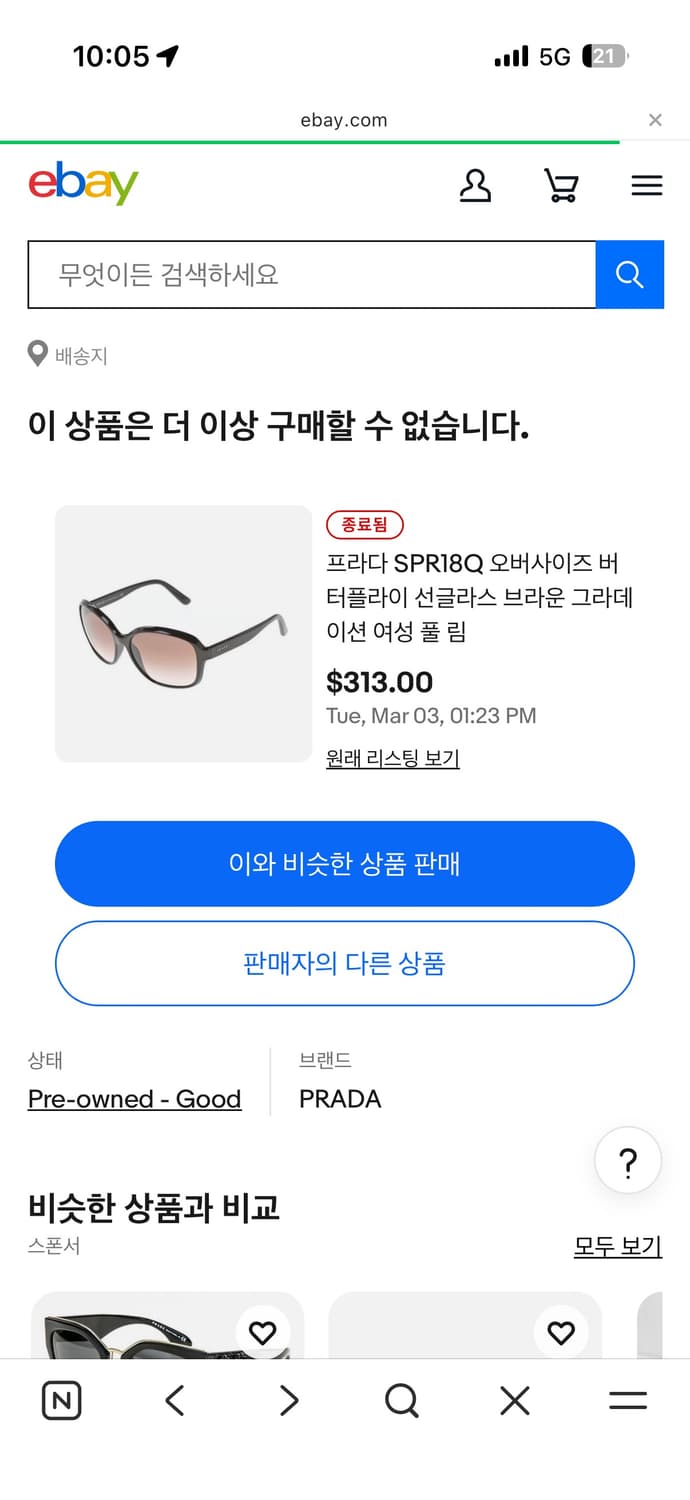The image size is (690, 1500).
Task: Open the shopping cart icon
Action: [561, 186]
